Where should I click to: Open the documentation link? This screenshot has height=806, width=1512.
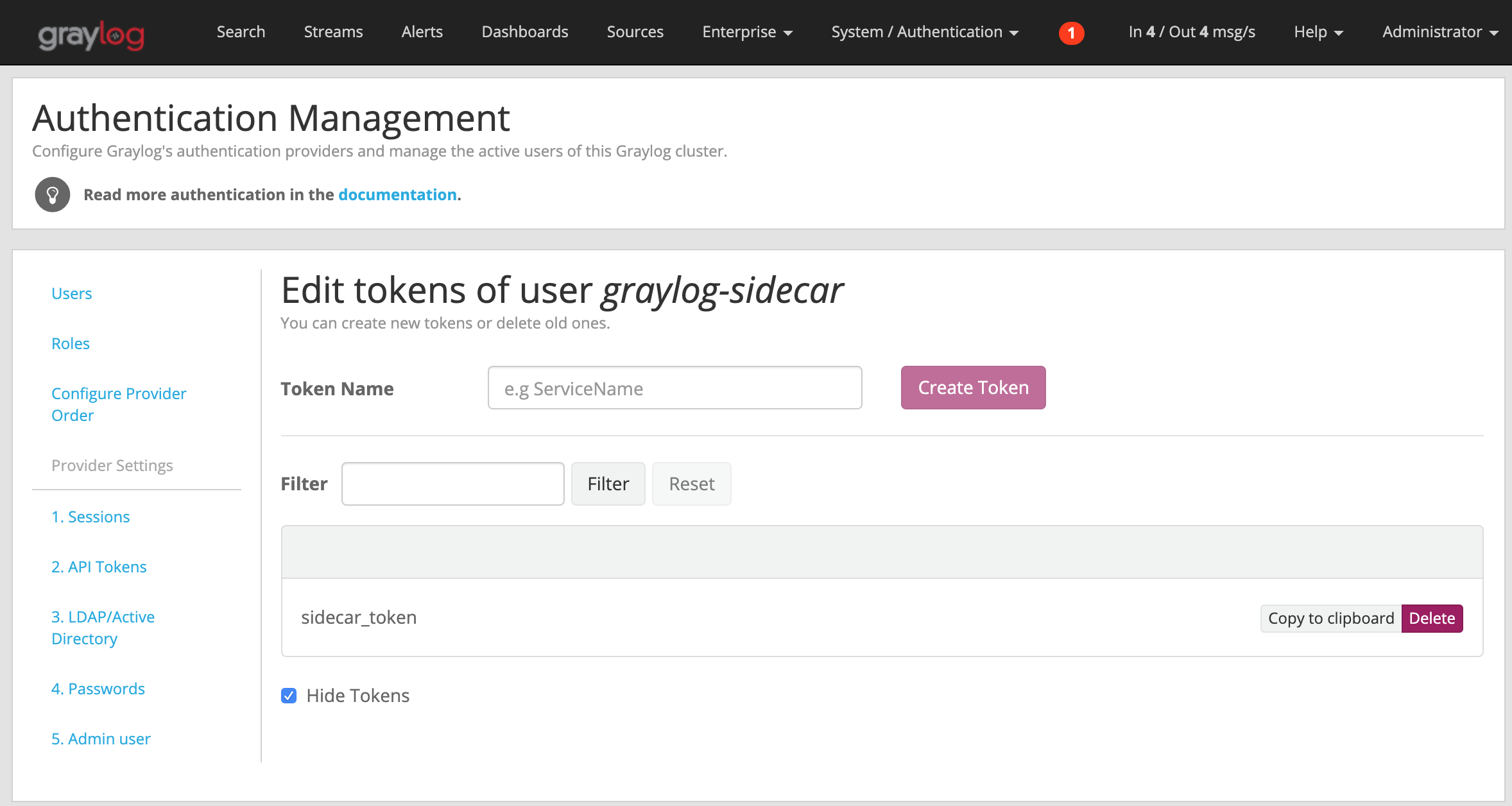pos(397,194)
